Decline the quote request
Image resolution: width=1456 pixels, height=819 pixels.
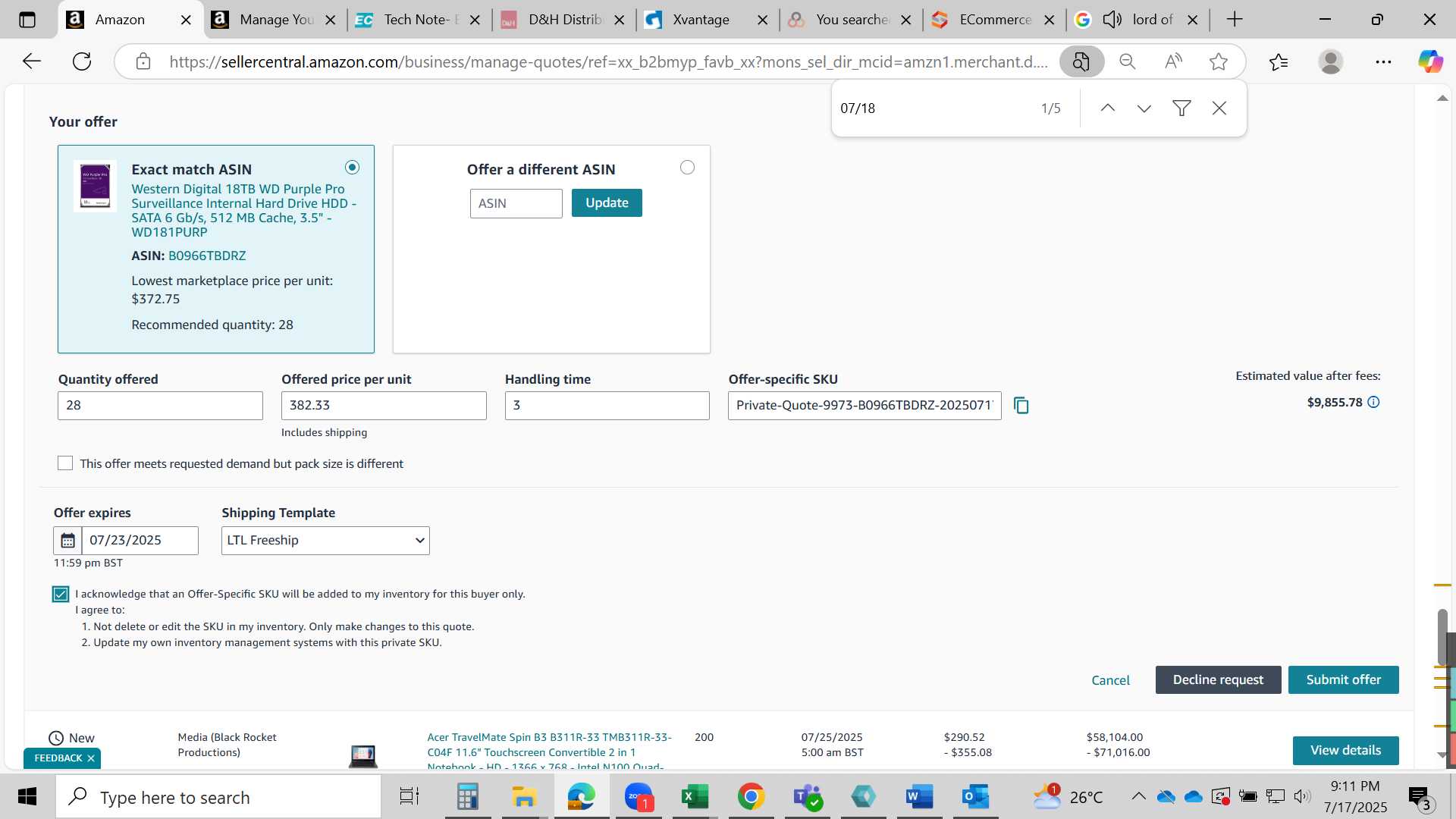(1218, 680)
